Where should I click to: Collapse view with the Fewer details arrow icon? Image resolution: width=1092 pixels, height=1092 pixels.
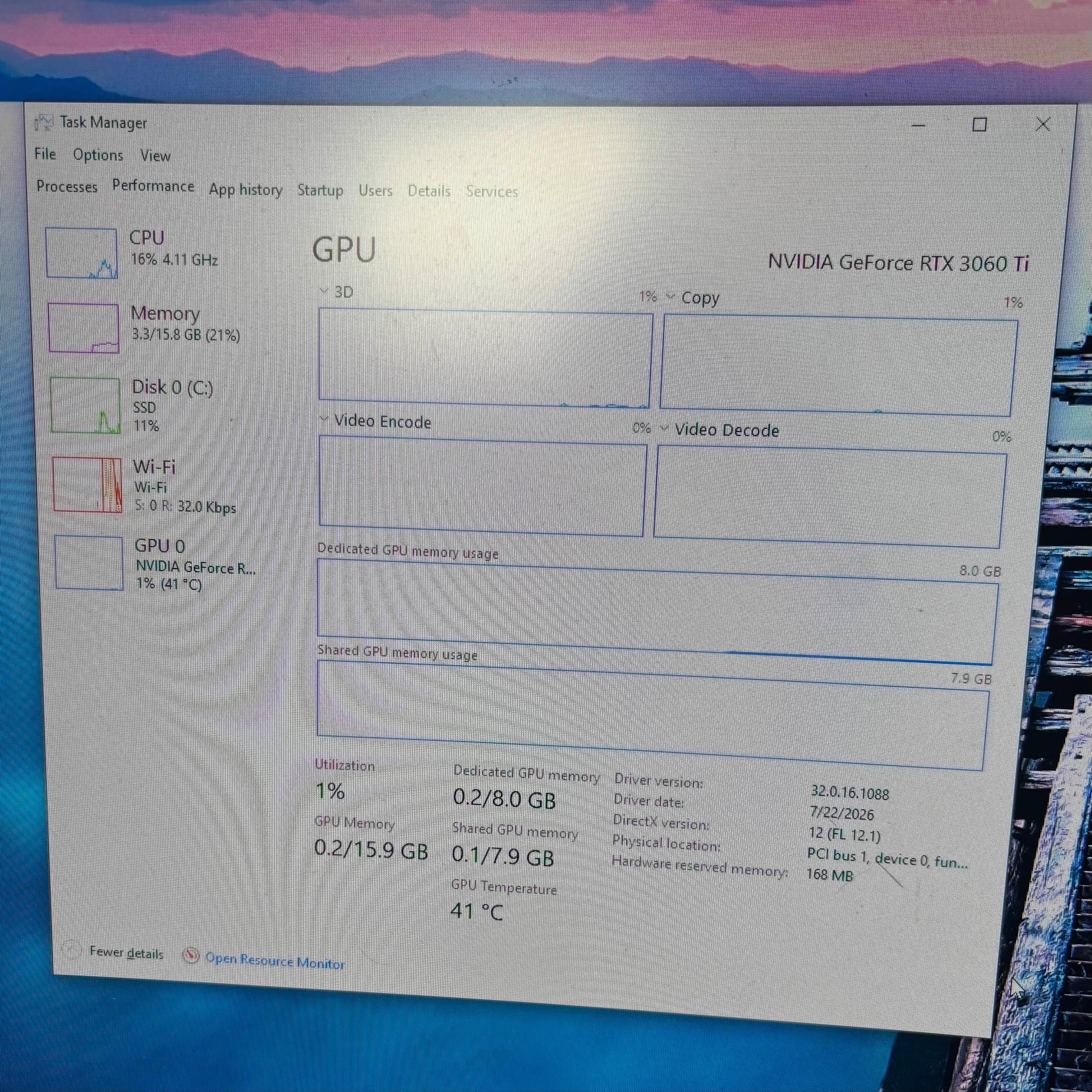tap(71, 950)
